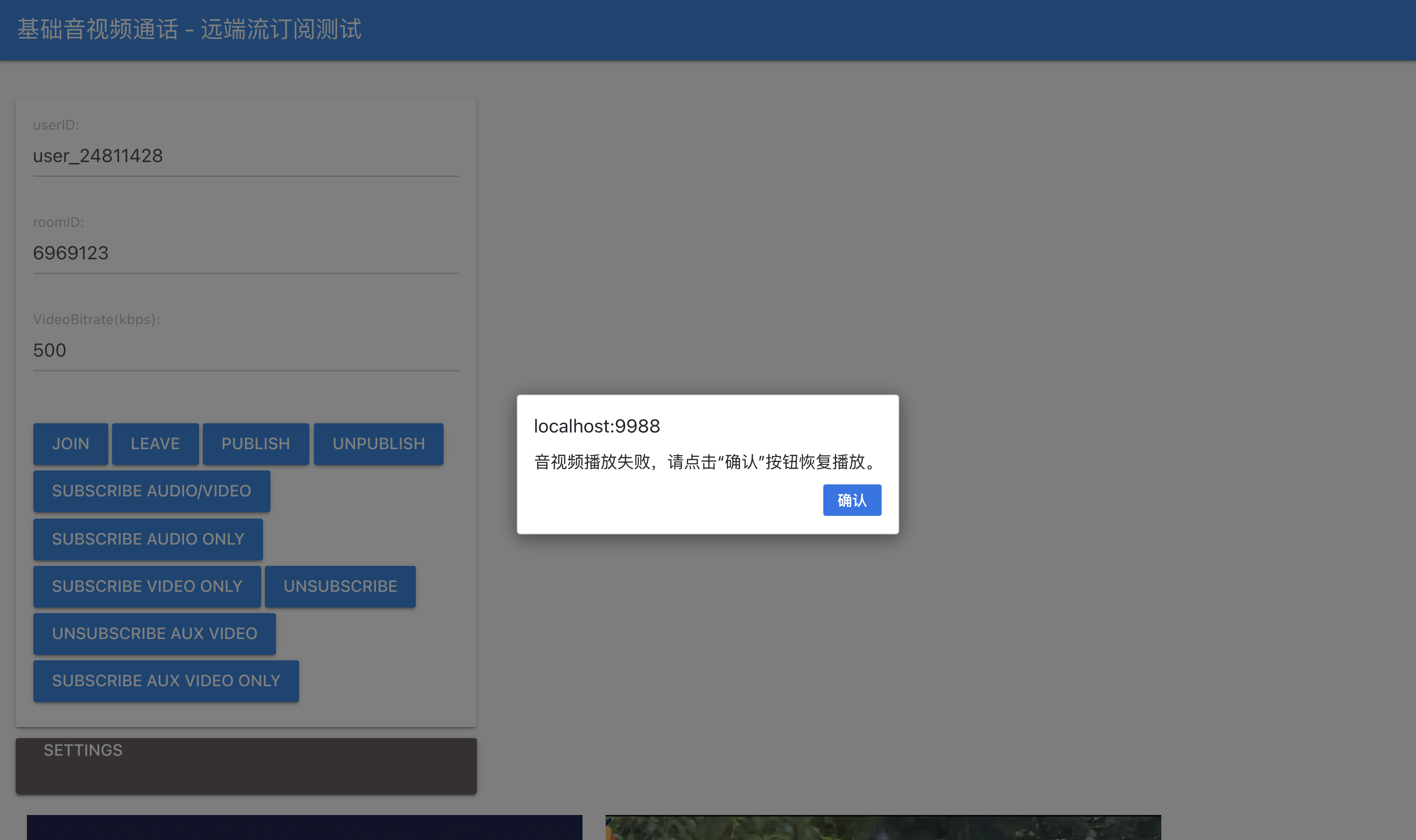Expand the SETTINGS panel
Viewport: 1416px width, 840px height.
[83, 750]
